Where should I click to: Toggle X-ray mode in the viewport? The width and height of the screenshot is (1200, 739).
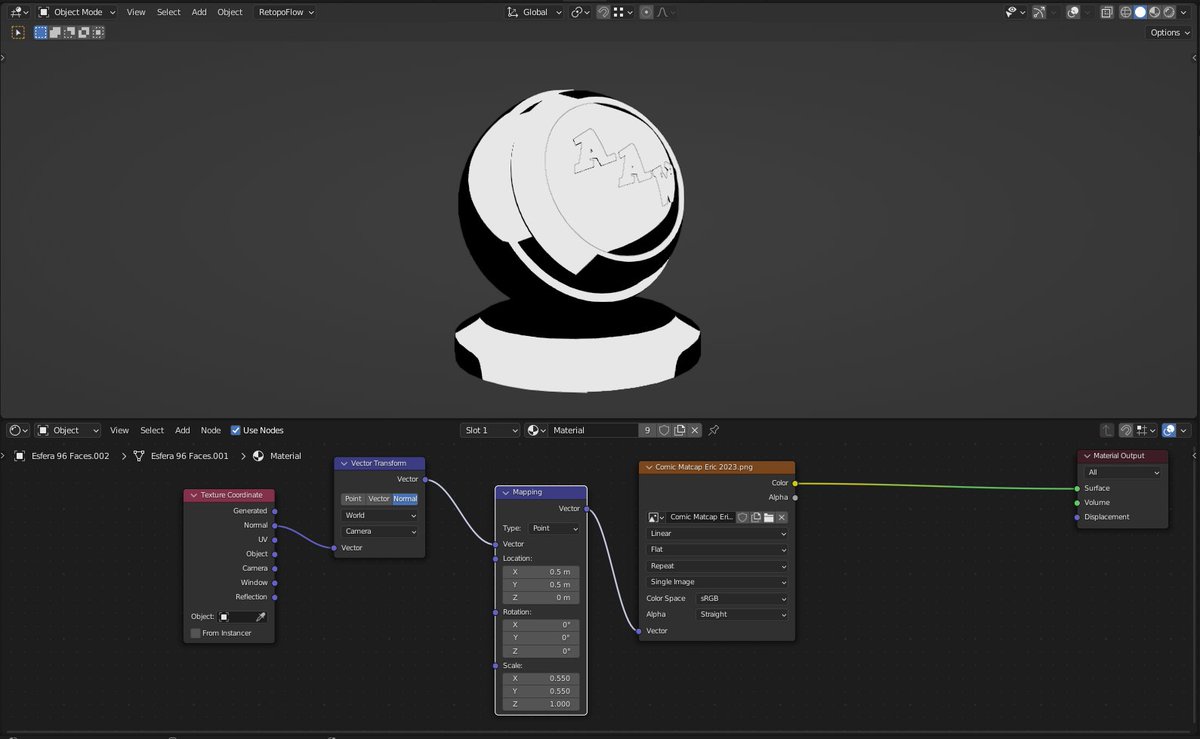tap(1106, 12)
